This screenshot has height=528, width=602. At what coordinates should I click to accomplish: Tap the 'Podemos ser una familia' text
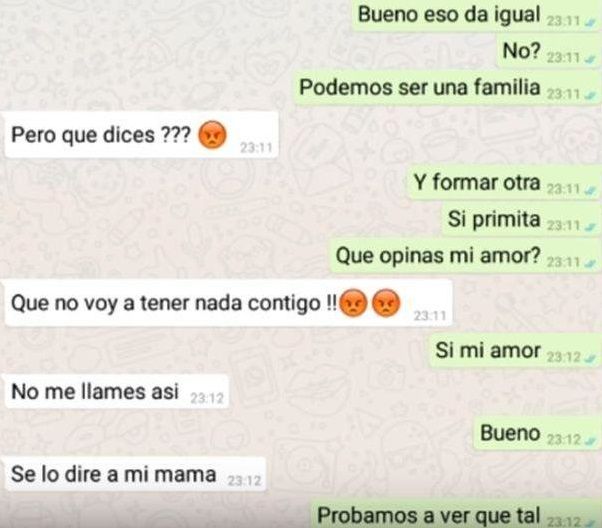point(420,87)
